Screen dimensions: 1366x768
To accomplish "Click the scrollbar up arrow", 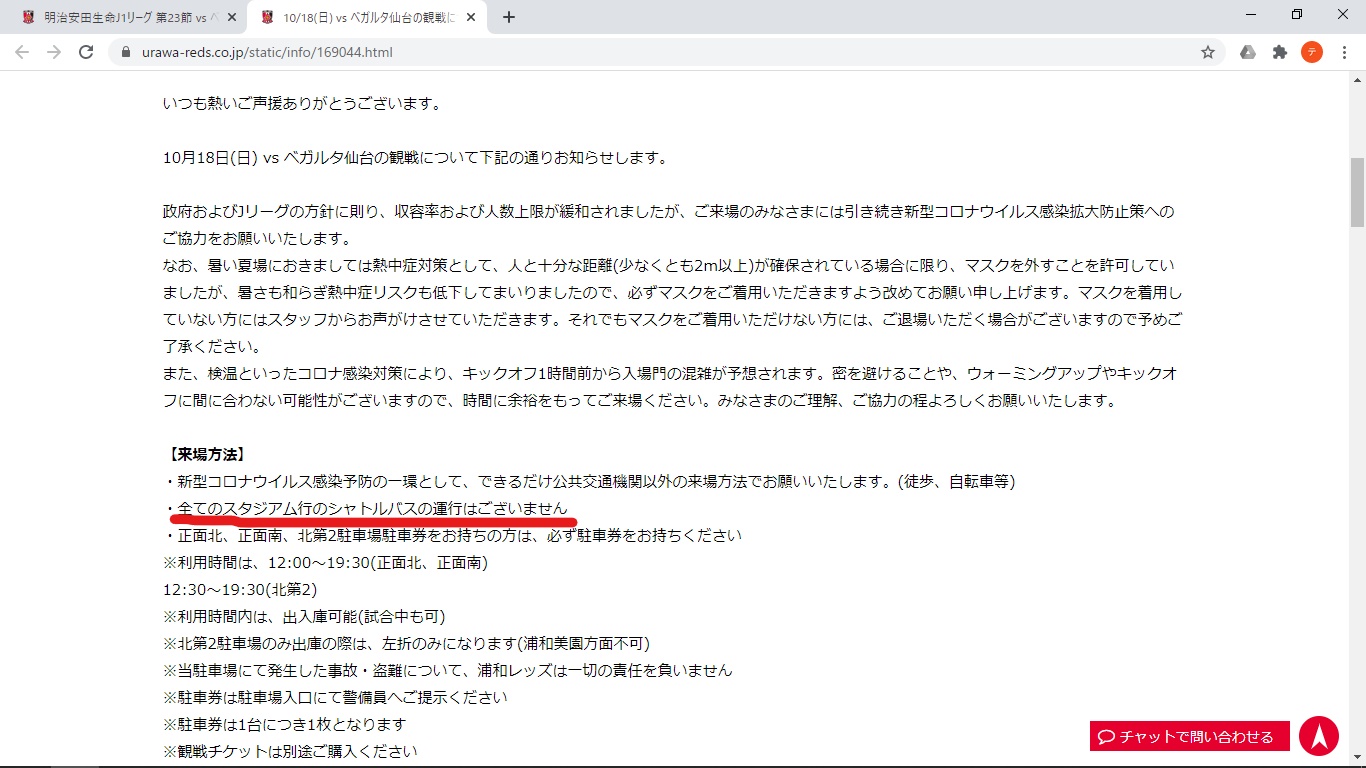I will tap(1357, 79).
